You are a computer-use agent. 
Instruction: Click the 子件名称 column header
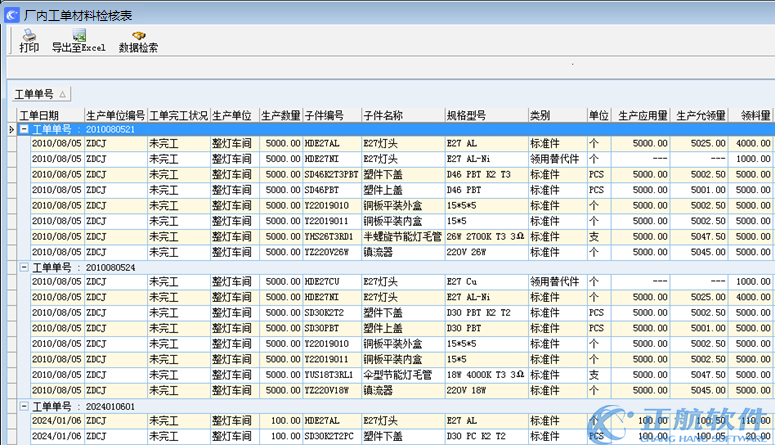click(x=403, y=116)
